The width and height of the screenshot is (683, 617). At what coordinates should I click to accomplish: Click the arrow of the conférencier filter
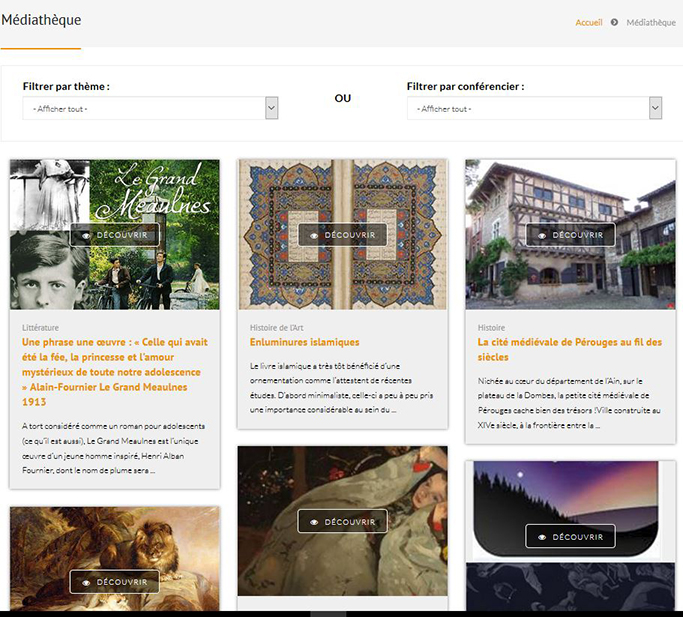(655, 108)
